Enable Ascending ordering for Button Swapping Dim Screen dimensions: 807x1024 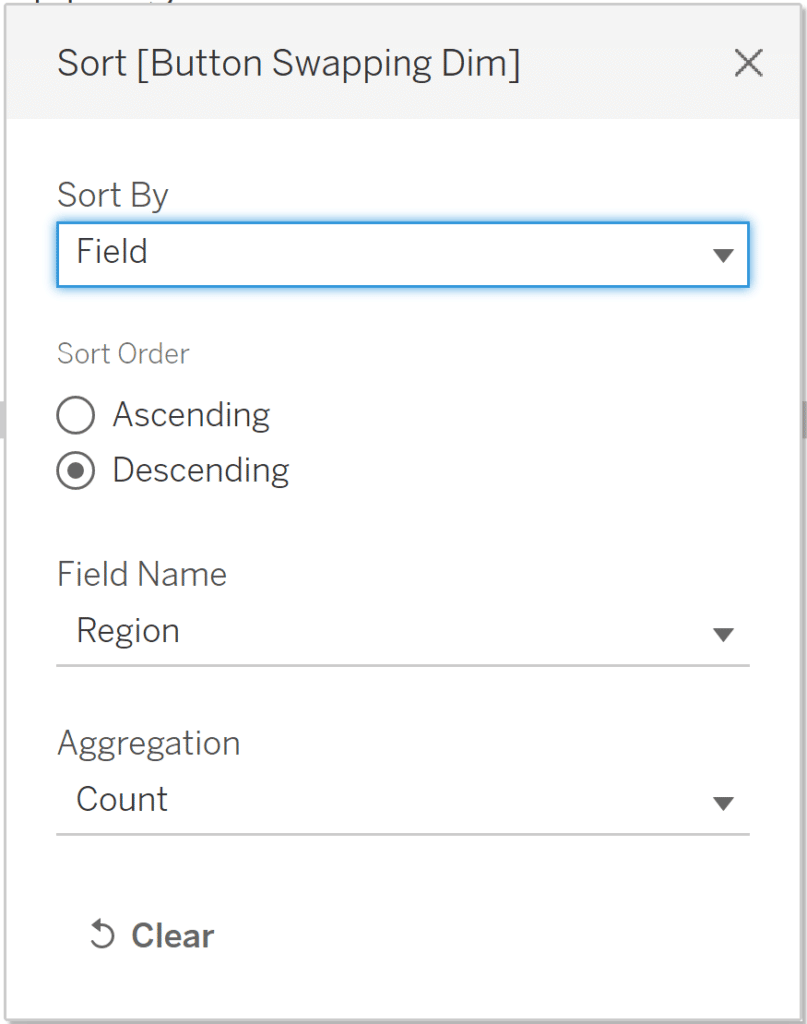[76, 415]
